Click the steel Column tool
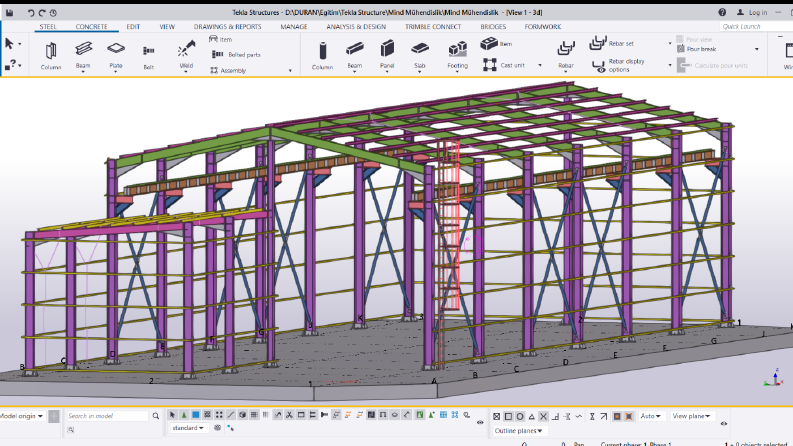 point(51,55)
